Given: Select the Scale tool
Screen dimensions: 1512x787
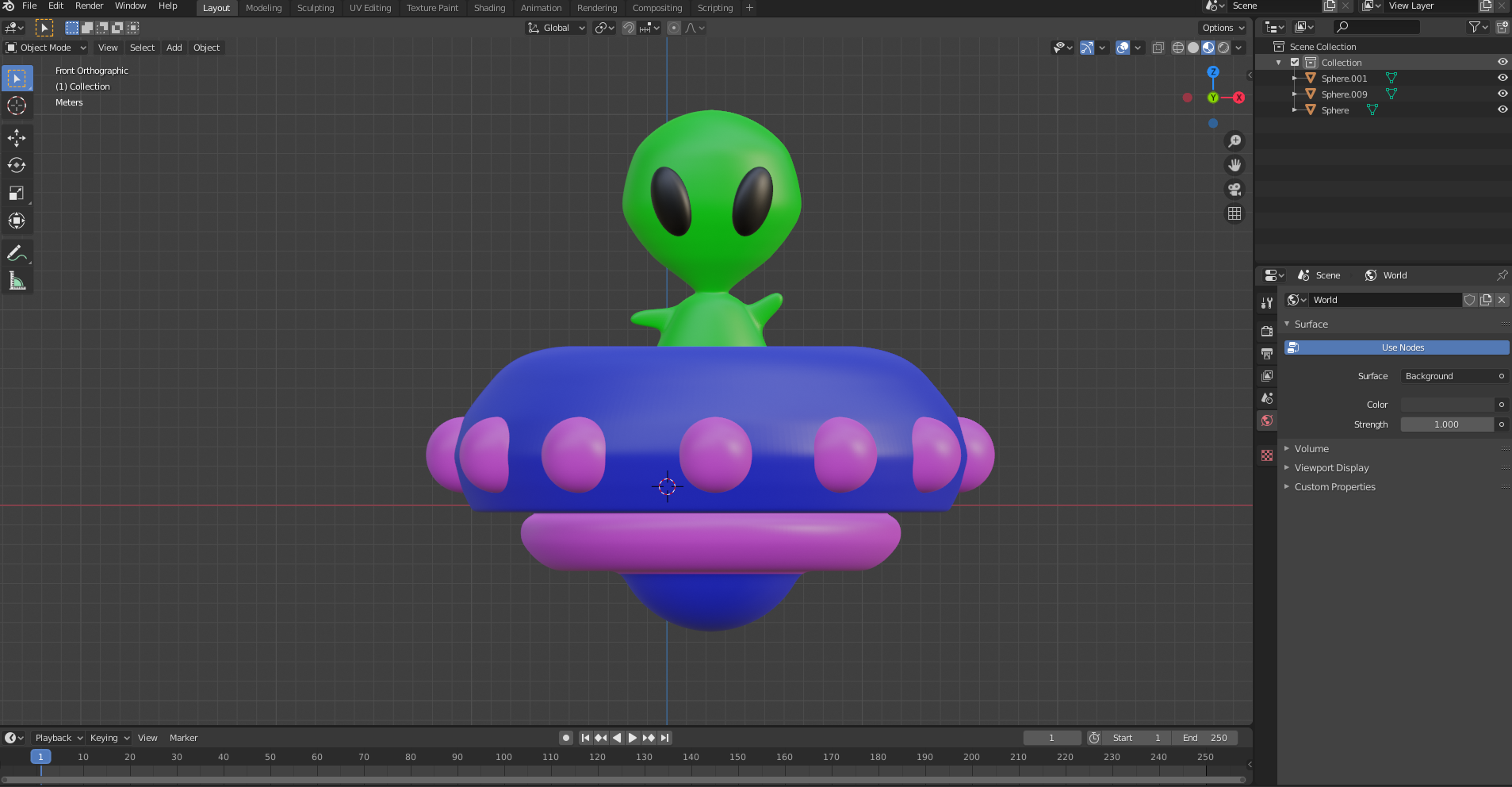Looking at the screenshot, I should coord(17,193).
